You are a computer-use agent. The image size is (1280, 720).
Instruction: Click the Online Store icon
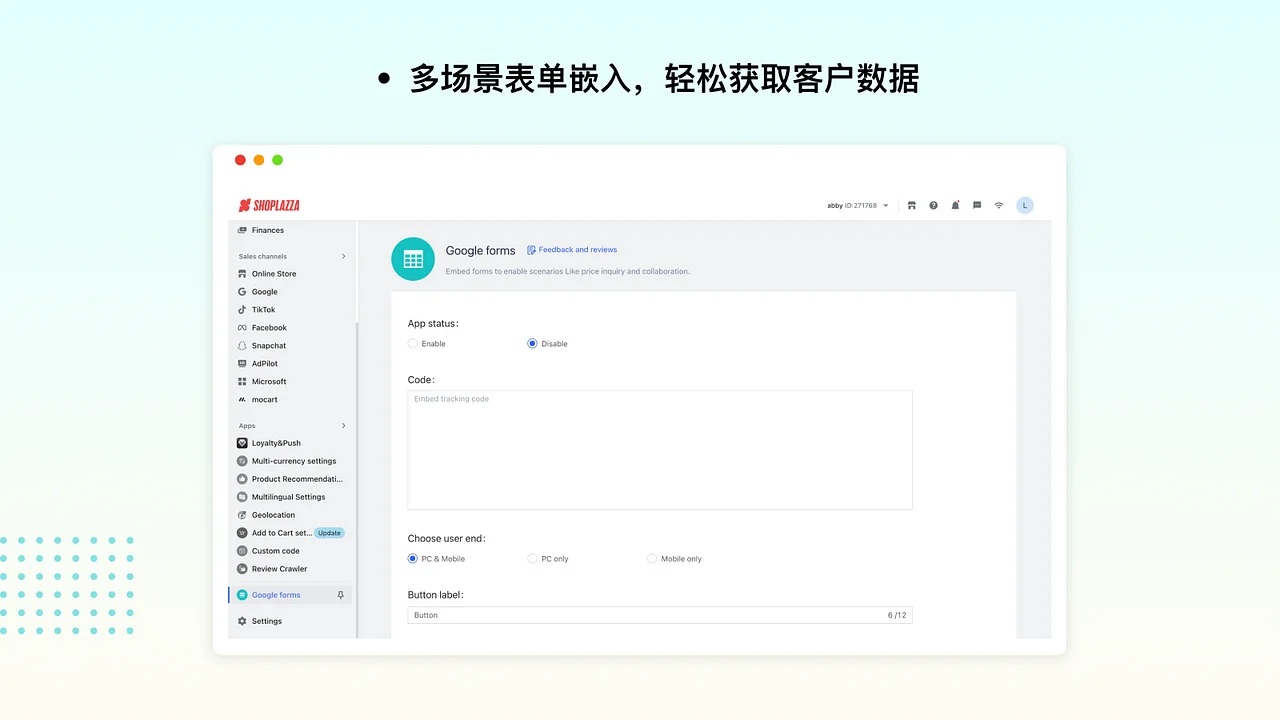click(242, 274)
